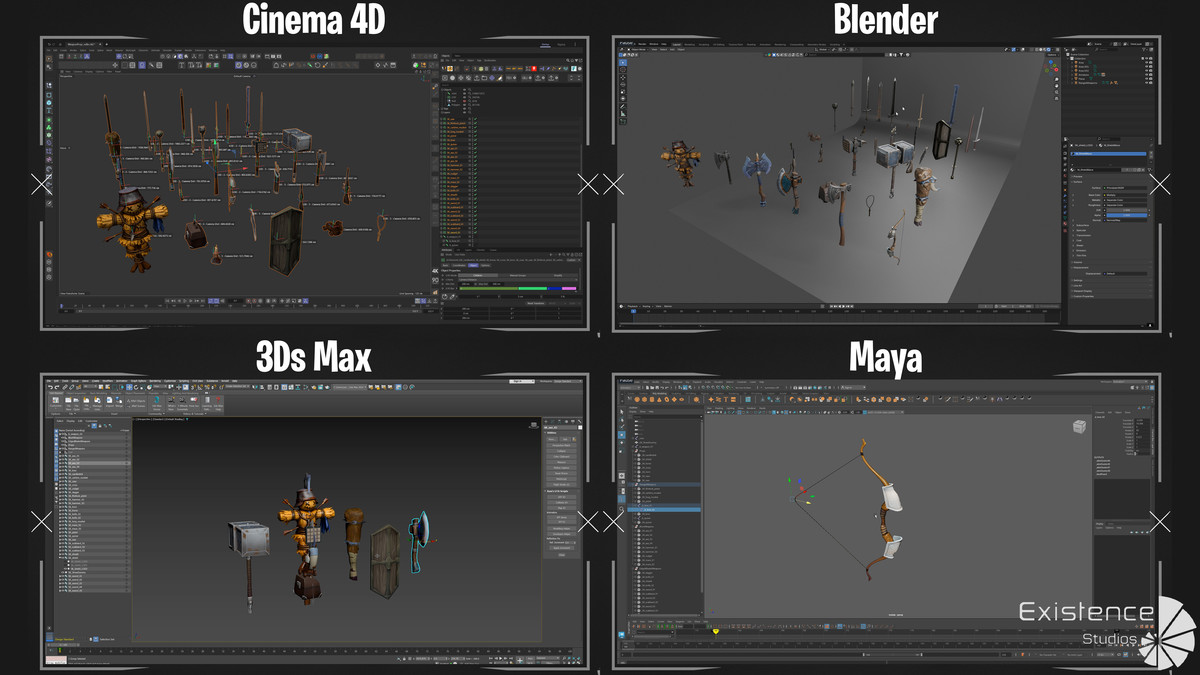Choose Lasso select tool in Maya toolbox
Viewport: 1200px width, 675px height.
[x=622, y=420]
